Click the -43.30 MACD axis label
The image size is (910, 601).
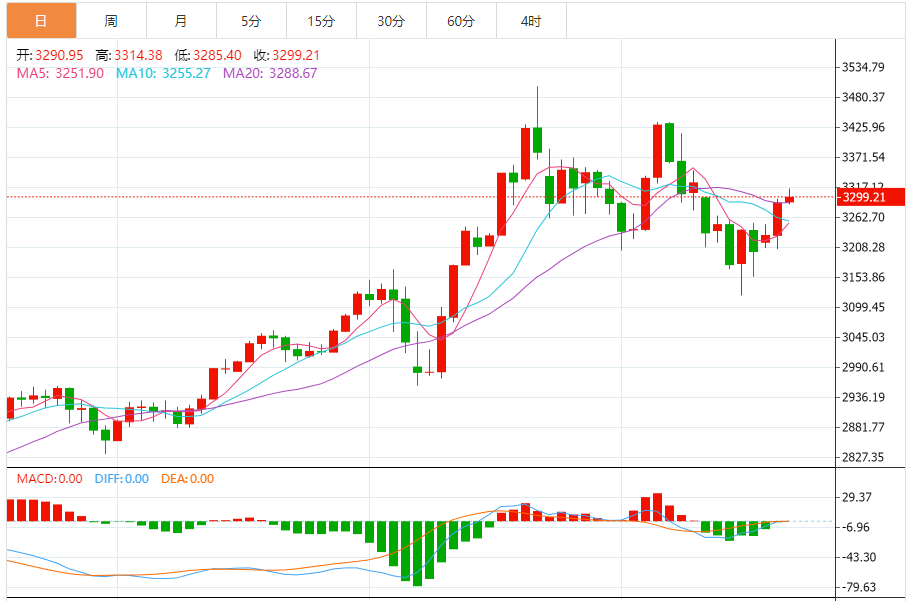(860, 557)
